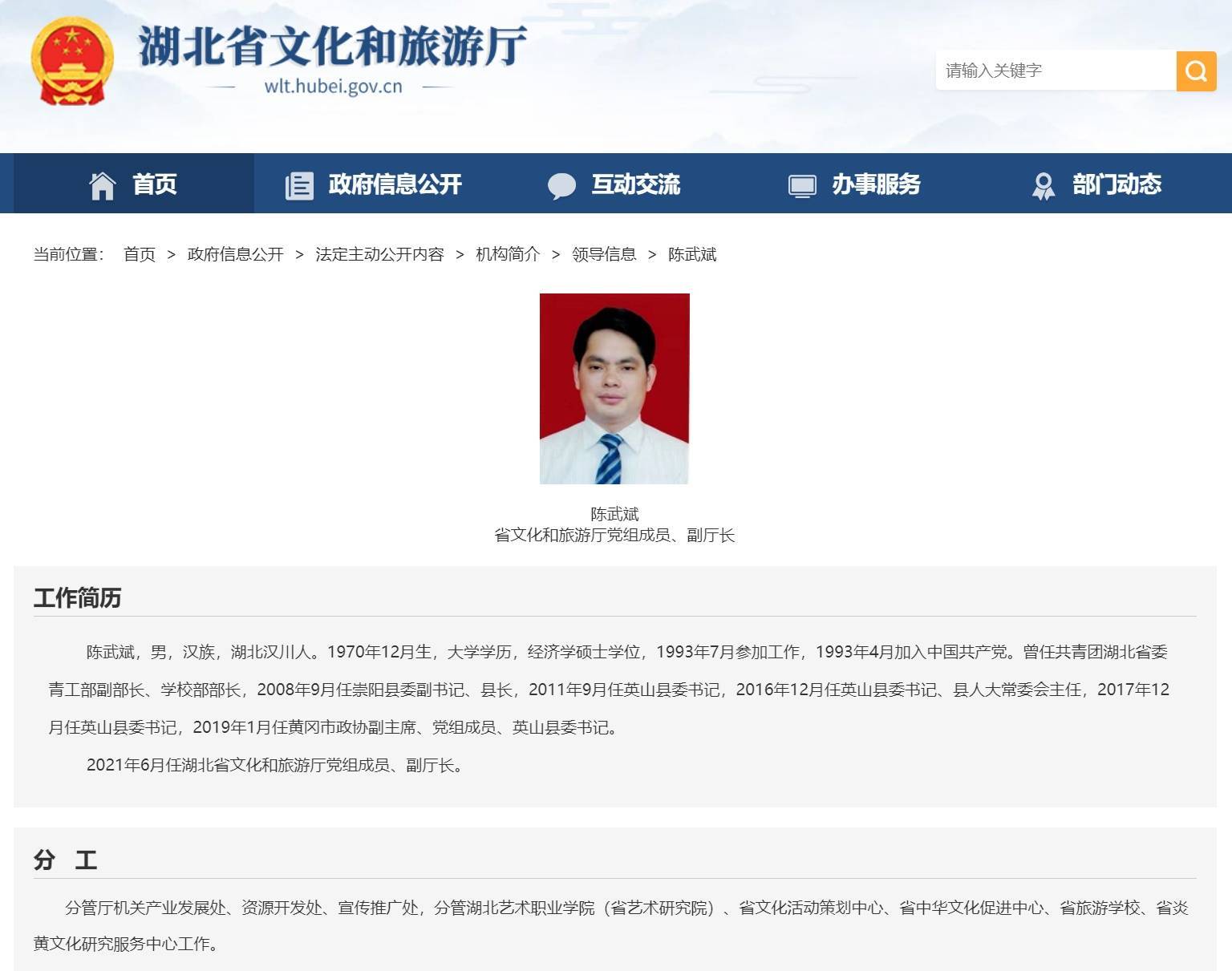Click the 当前位置: label

(x=69, y=254)
